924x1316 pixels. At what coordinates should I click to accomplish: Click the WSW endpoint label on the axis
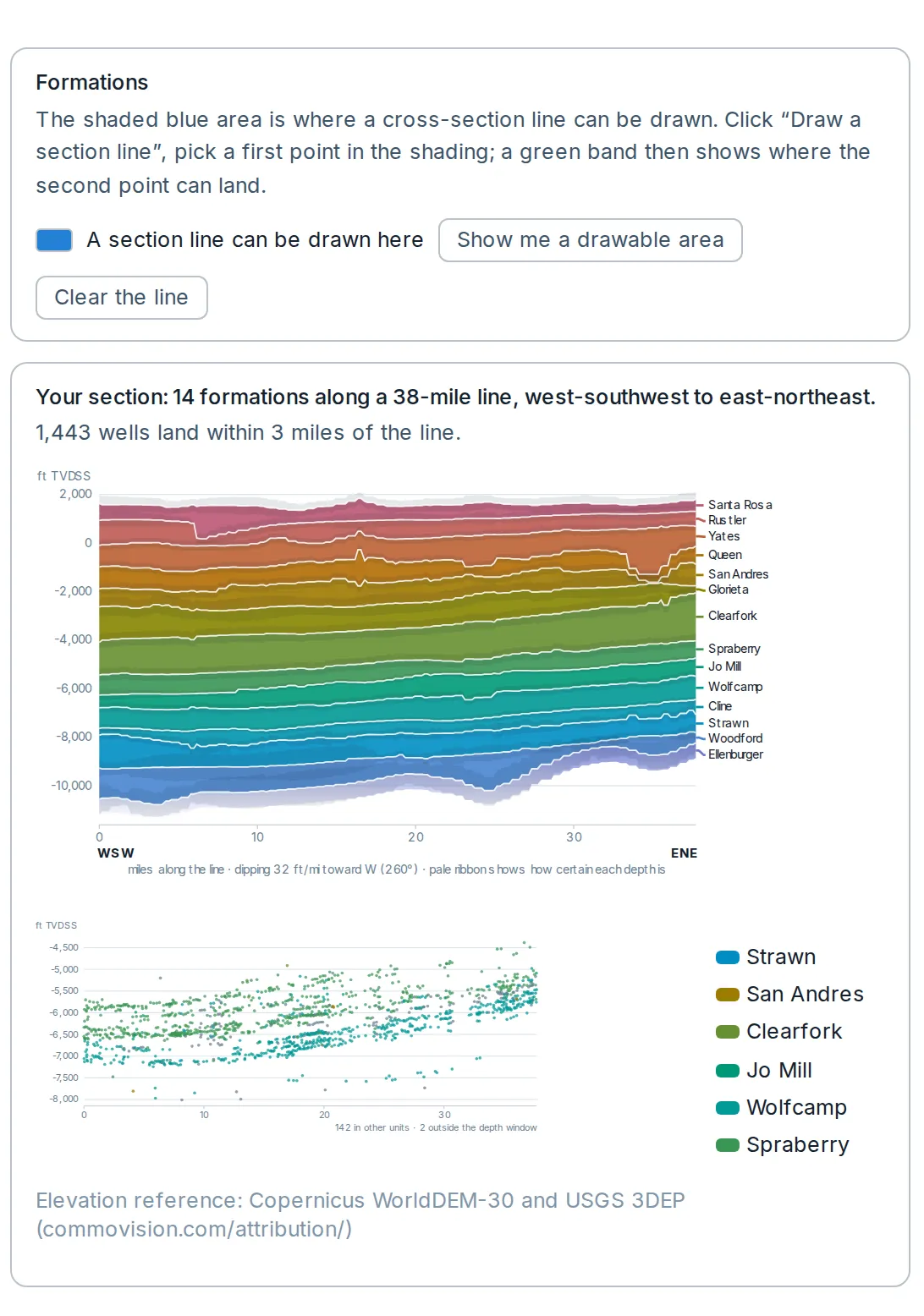(116, 853)
